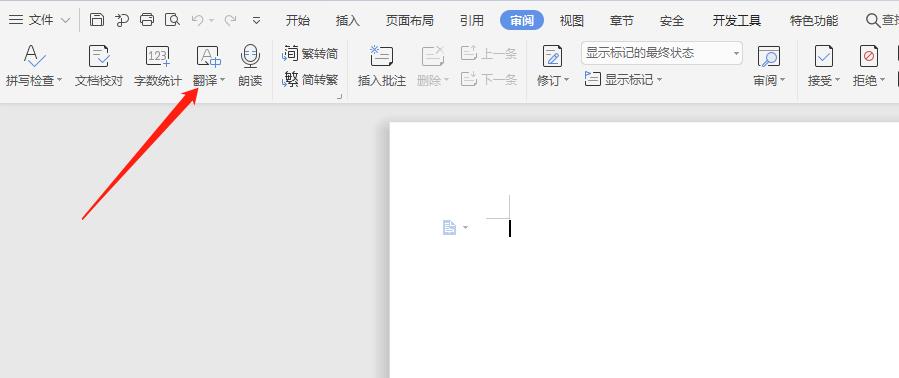
Task: Click the search magnifier icon
Action: (873, 21)
